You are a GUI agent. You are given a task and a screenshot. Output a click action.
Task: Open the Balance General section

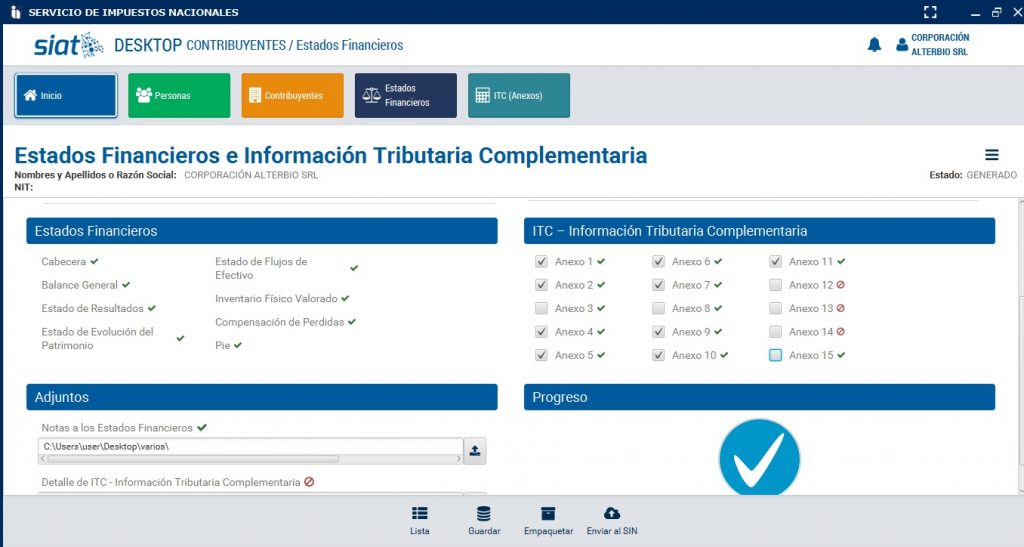[80, 285]
